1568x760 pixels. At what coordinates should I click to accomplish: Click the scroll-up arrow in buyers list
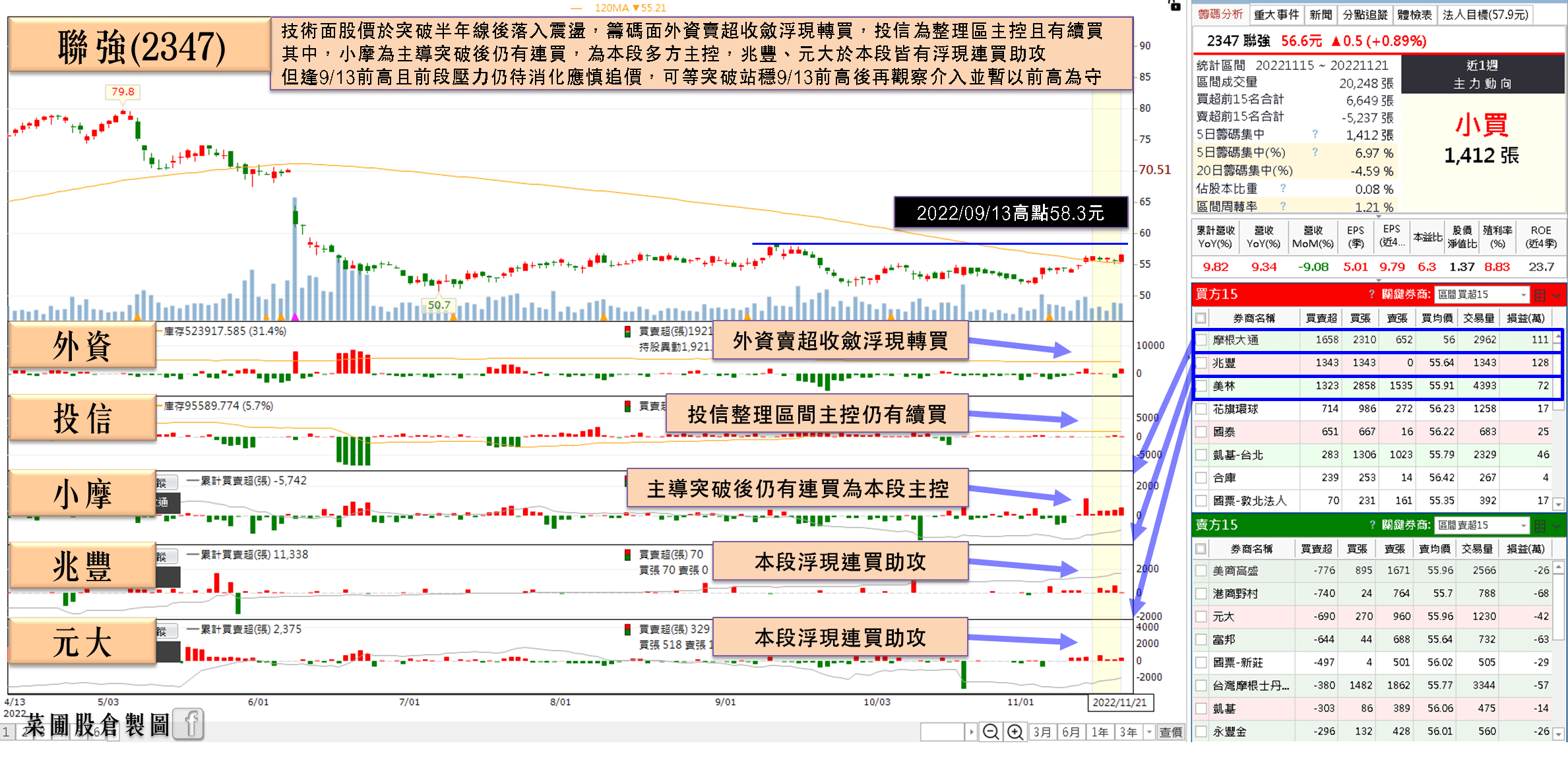(x=1558, y=338)
